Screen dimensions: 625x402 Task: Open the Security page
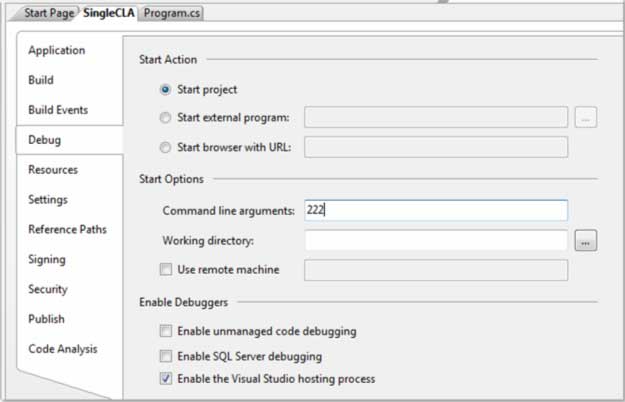(48, 290)
